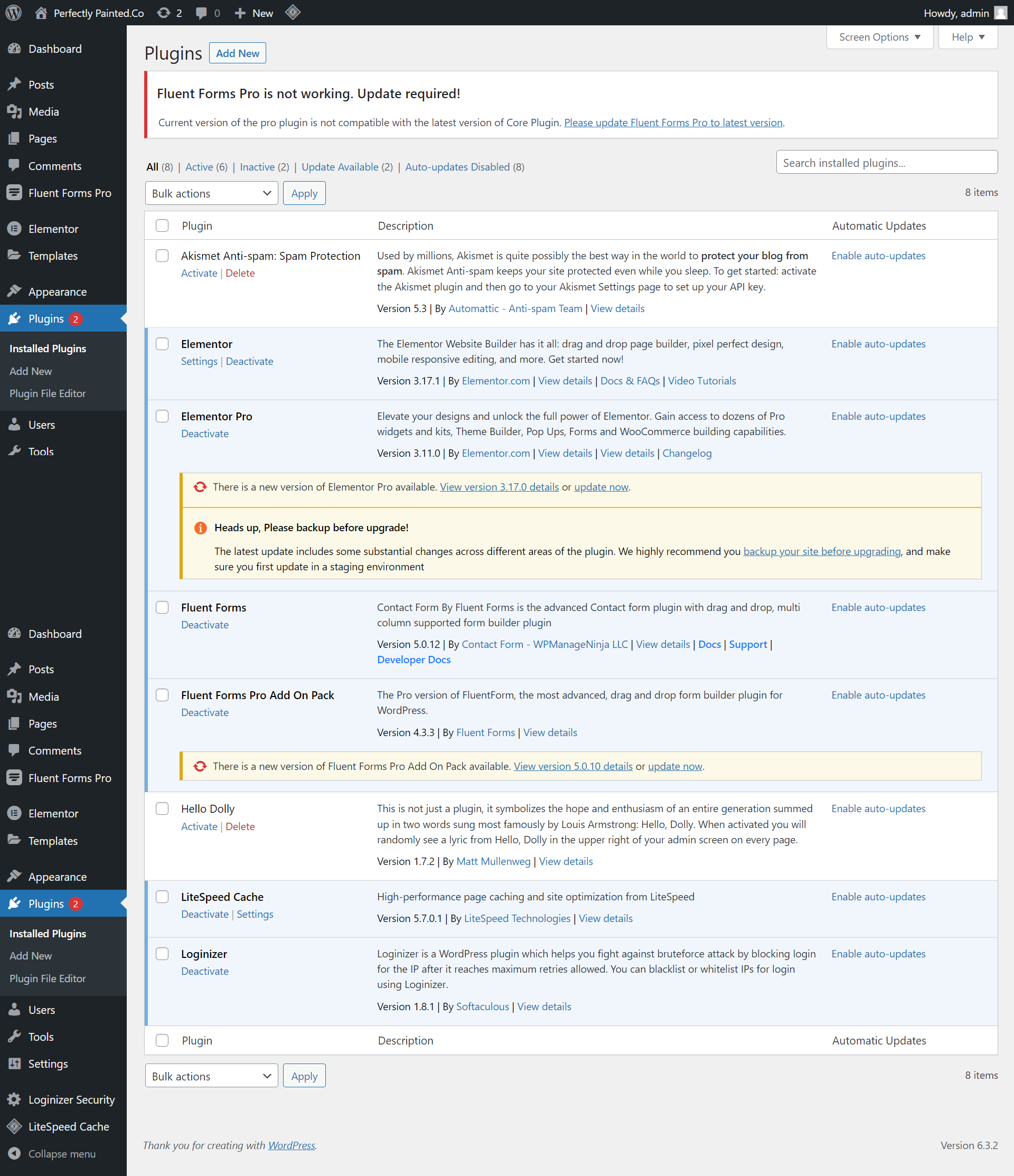This screenshot has width=1014, height=1176.
Task: Click the update-available icon in Elementor Pro notice
Action: [200, 487]
